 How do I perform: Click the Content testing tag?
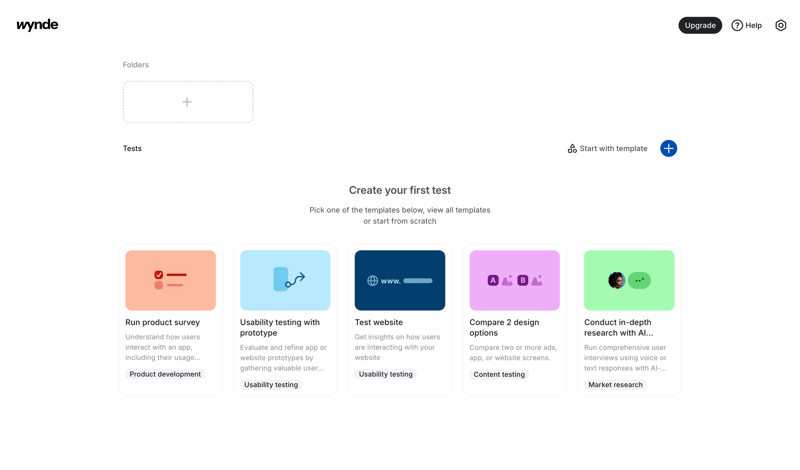[499, 374]
